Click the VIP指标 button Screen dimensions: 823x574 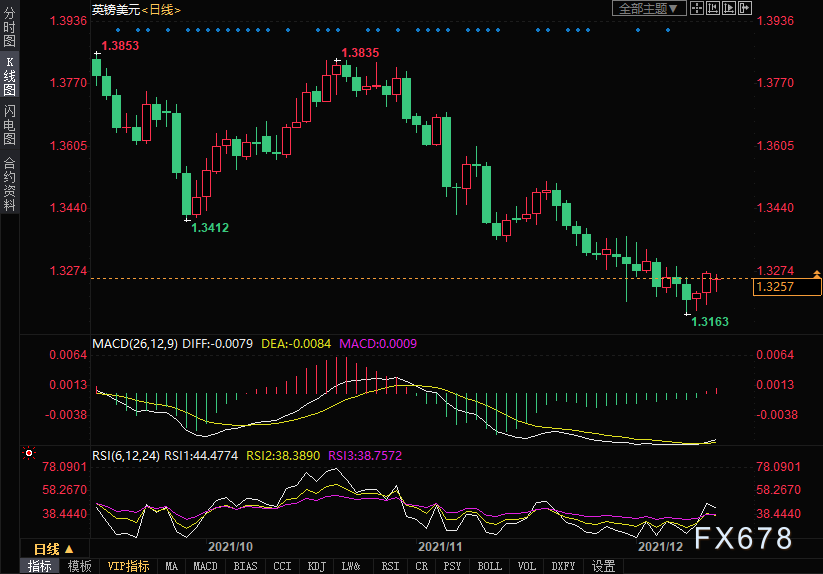[x=129, y=566]
